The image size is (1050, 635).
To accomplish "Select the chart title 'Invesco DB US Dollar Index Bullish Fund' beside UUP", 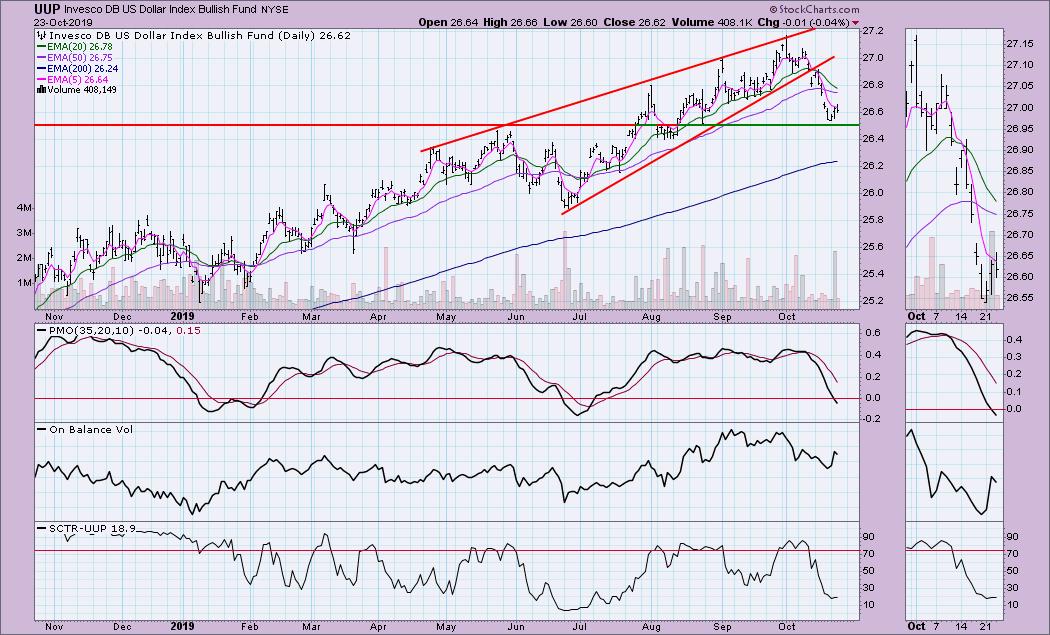I will click(160, 10).
